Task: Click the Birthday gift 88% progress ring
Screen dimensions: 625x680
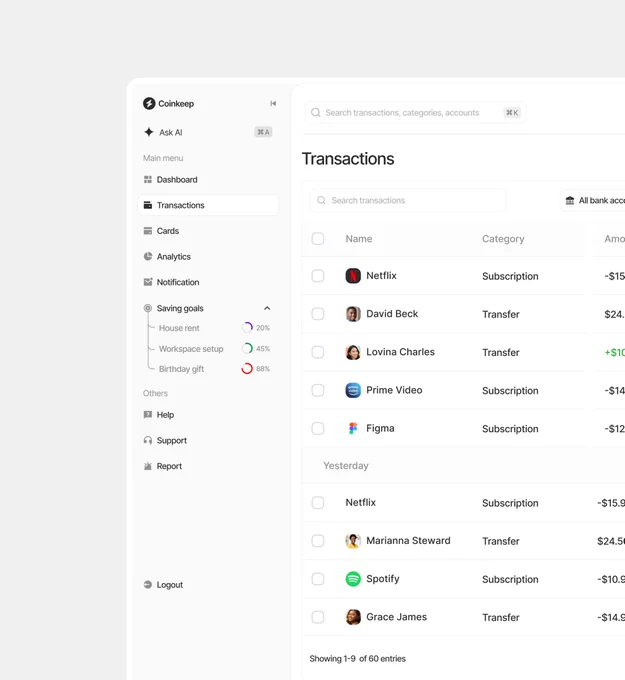Action: click(x=247, y=369)
